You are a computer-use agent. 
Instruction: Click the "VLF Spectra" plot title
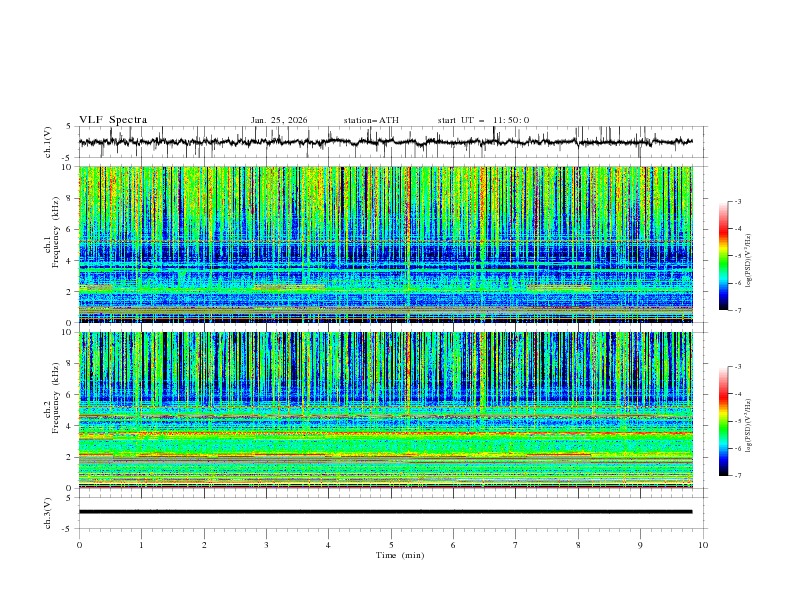(113, 120)
